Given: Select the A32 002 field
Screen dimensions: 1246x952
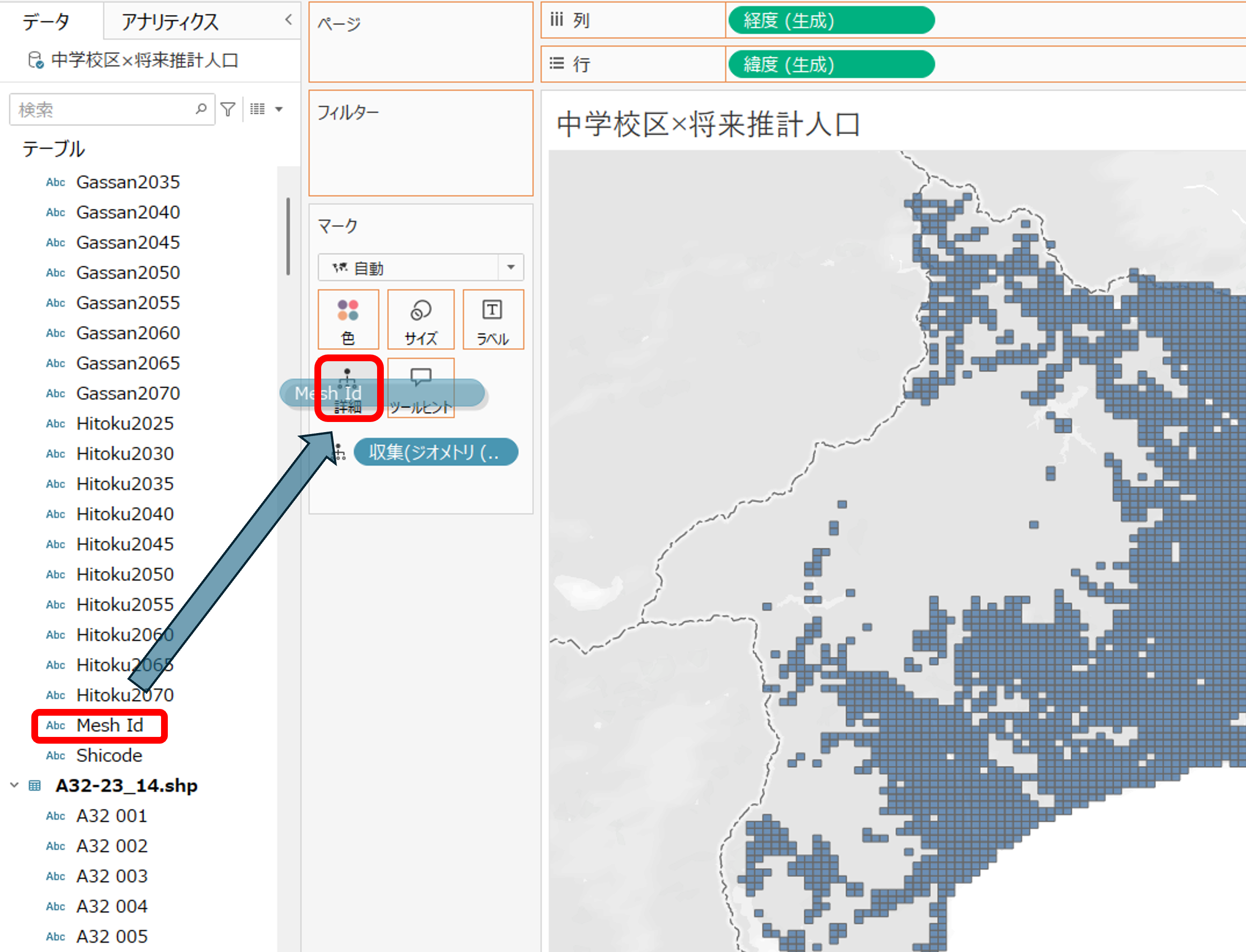Looking at the screenshot, I should pos(112,846).
